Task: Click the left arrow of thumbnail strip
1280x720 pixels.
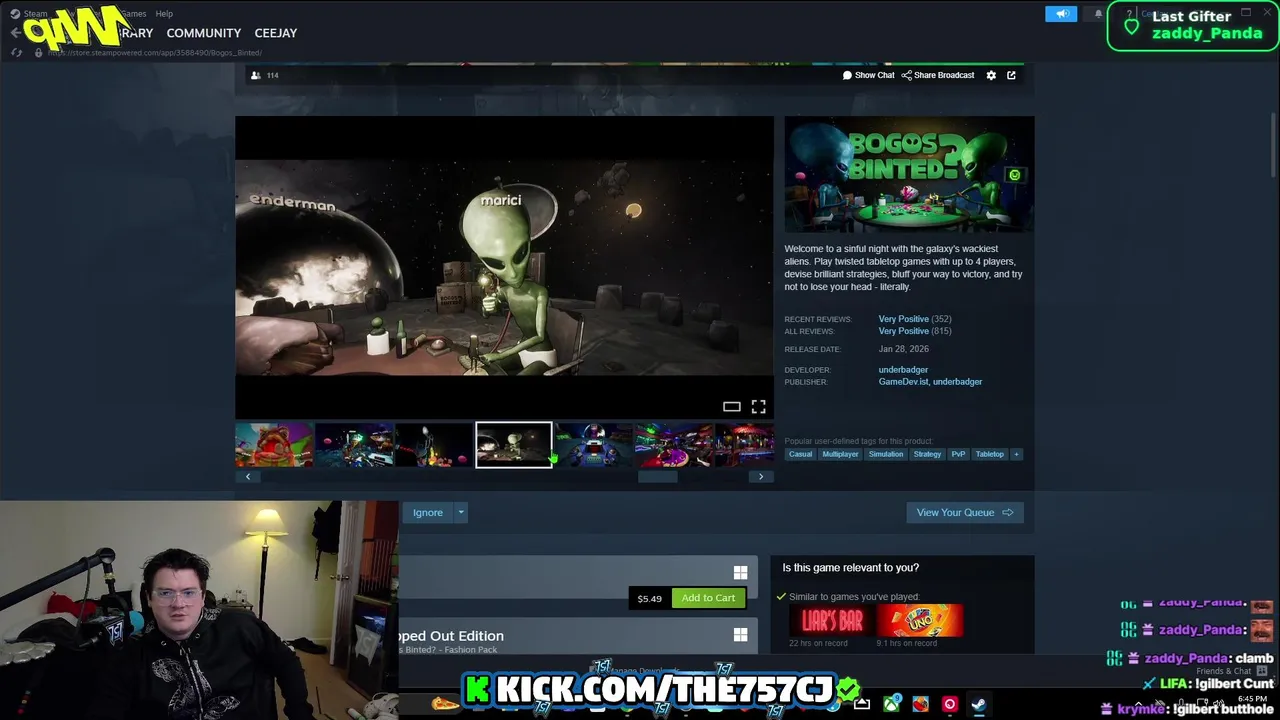Action: pyautogui.click(x=248, y=477)
